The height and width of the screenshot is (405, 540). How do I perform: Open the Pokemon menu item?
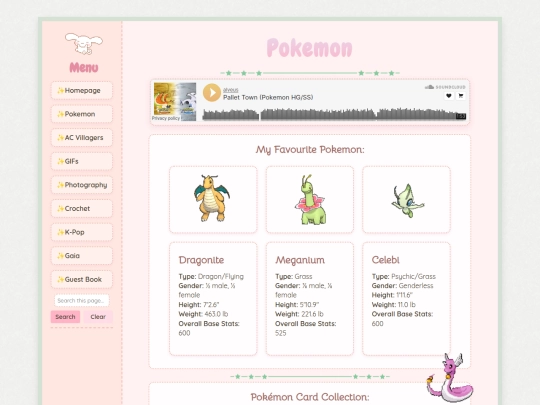point(82,114)
